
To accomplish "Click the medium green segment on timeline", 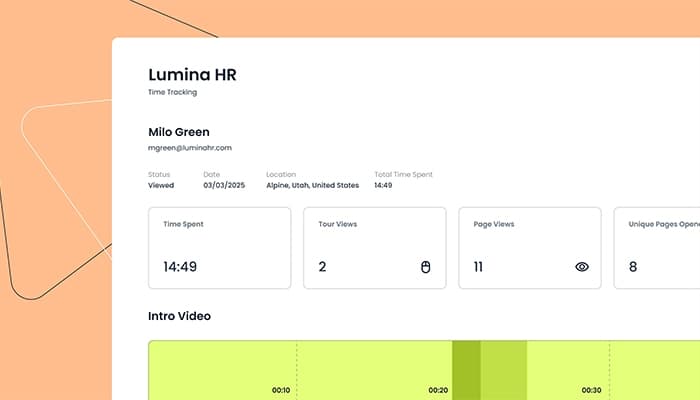I will click(x=503, y=370).
